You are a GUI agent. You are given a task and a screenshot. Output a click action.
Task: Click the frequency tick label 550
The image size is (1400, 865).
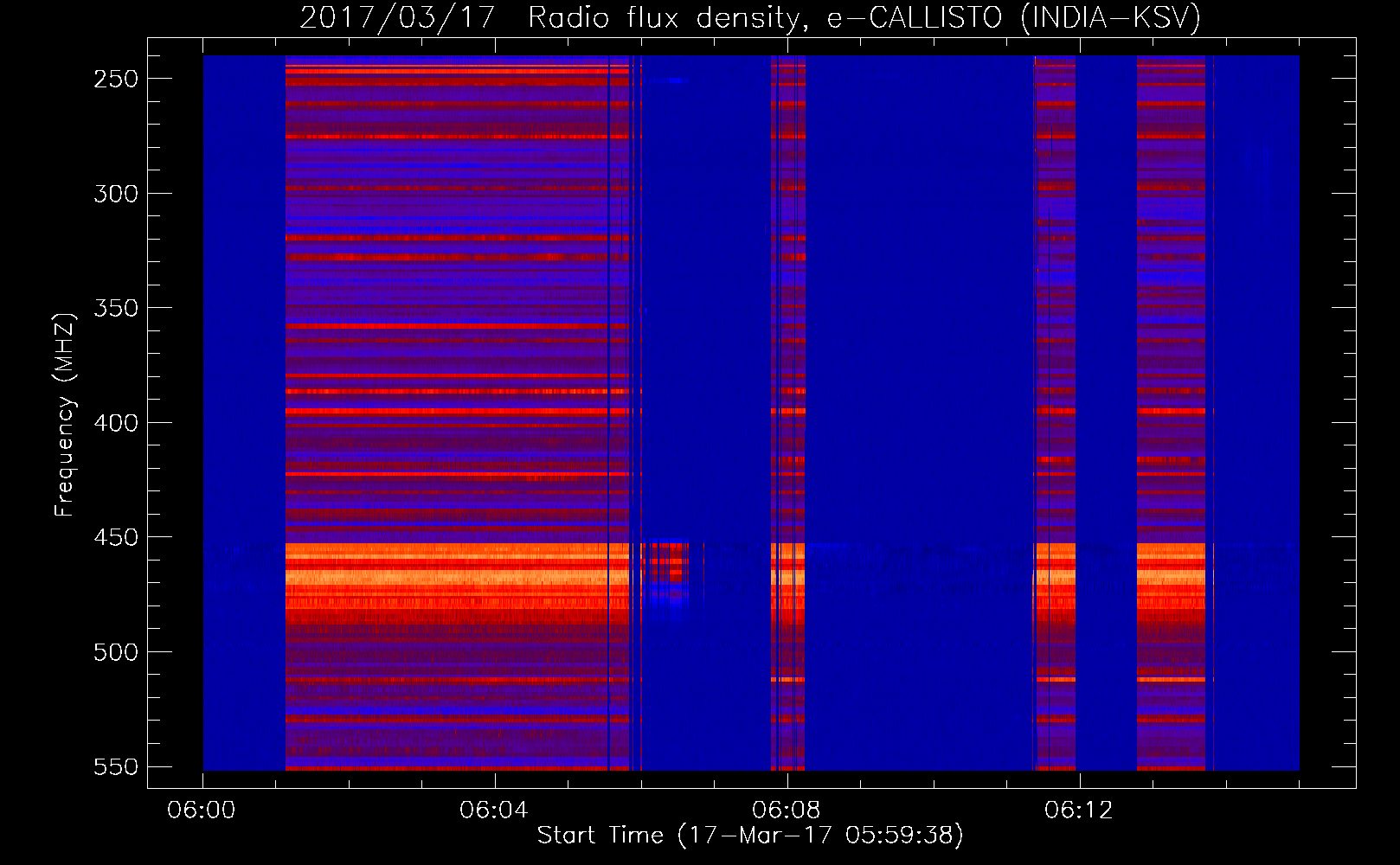(x=116, y=767)
